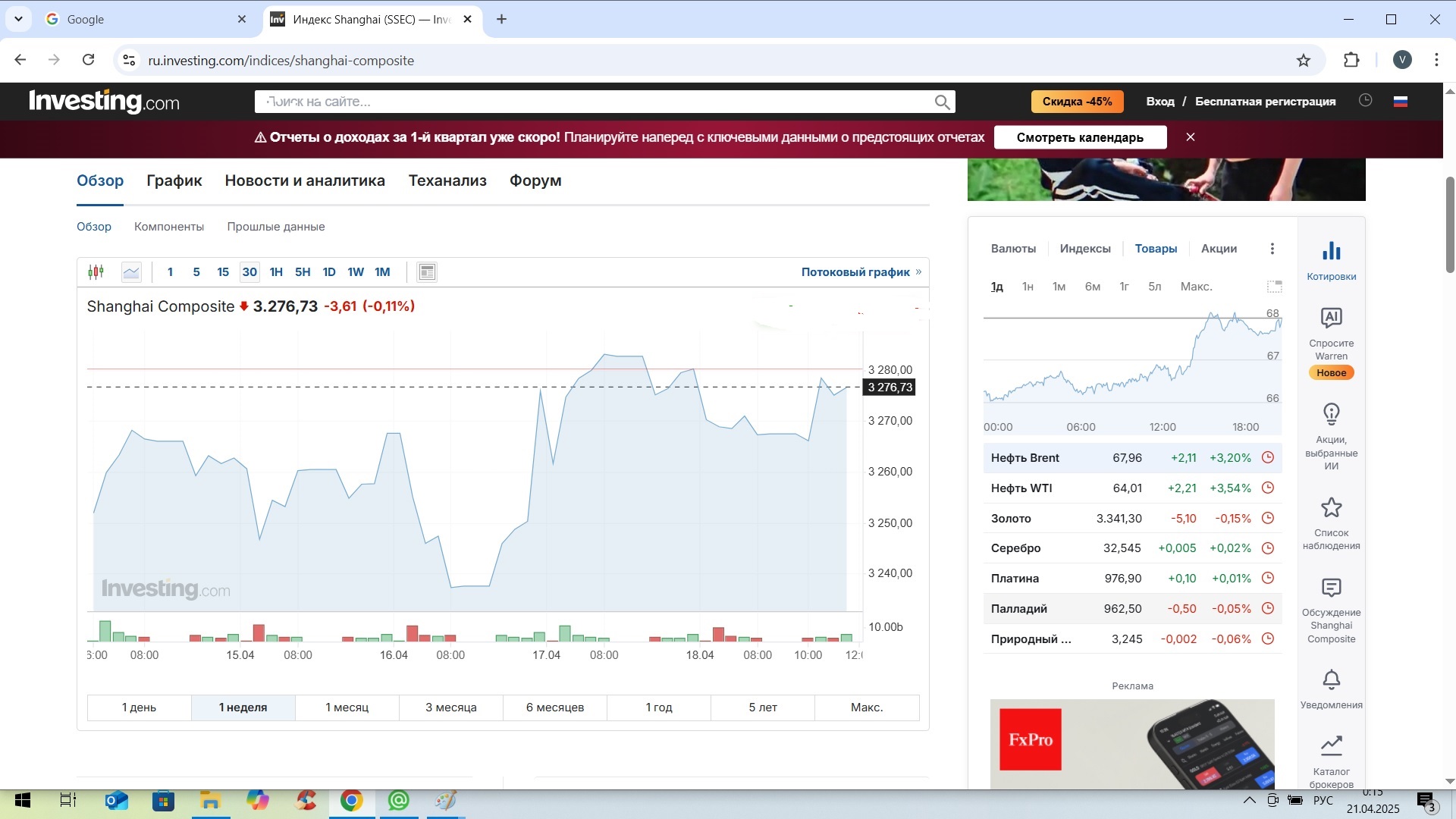
Task: Open three-dot menu in quotes widget
Action: pyautogui.click(x=1272, y=249)
